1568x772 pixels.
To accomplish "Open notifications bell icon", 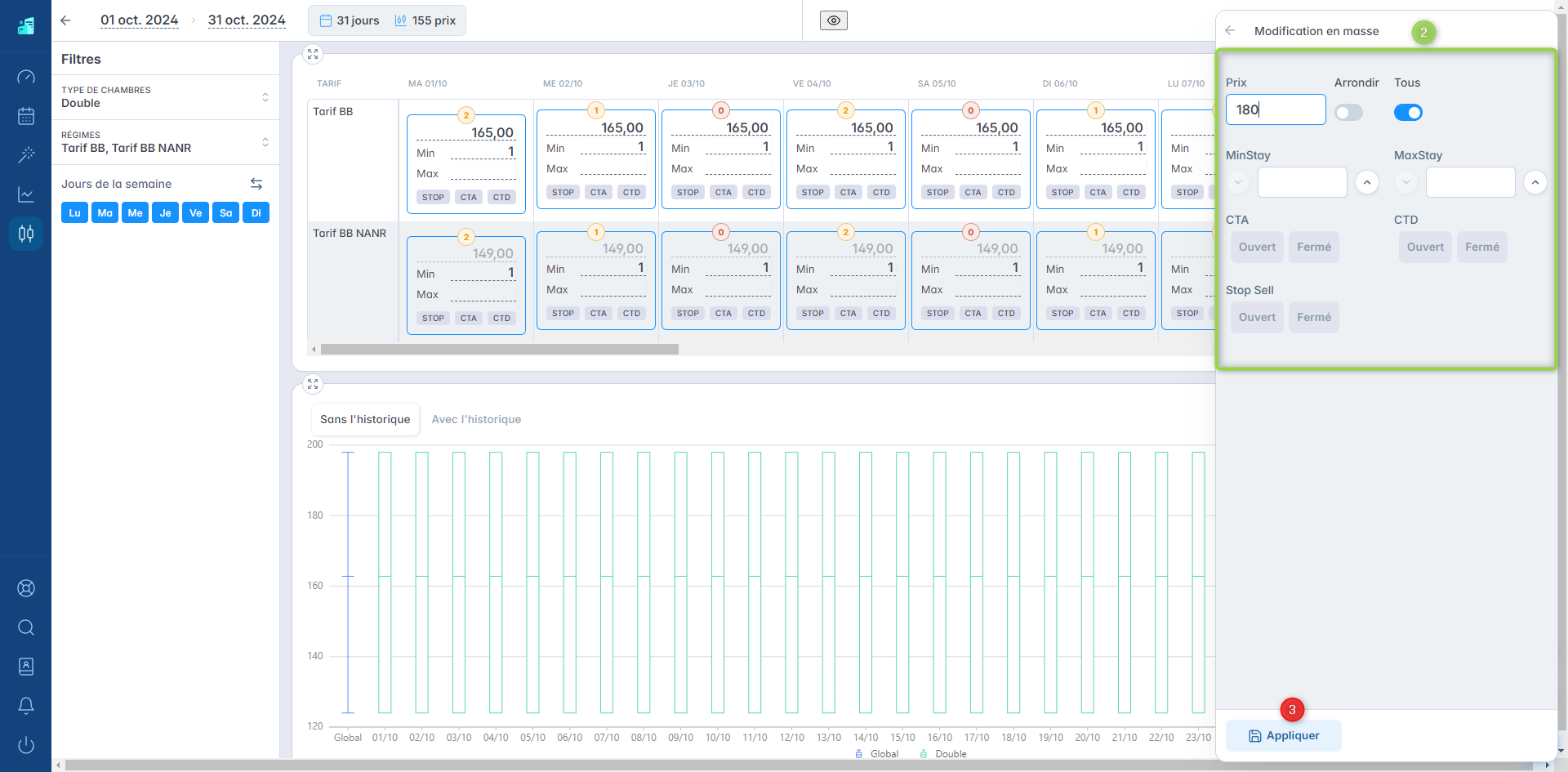I will point(26,706).
